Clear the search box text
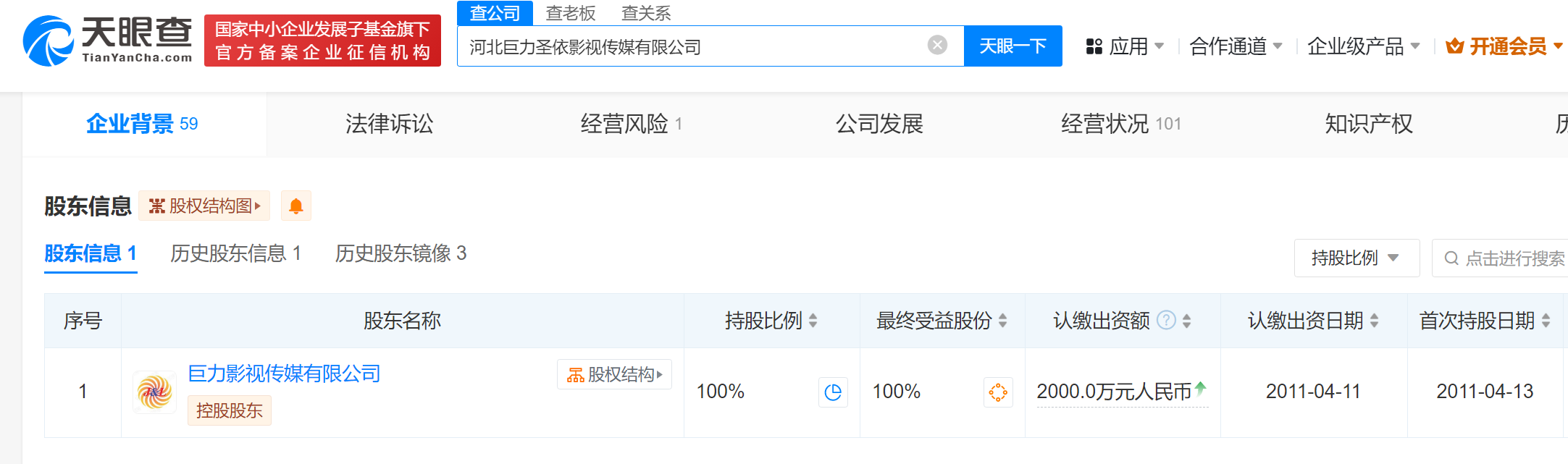This screenshot has height=464, width=1568. click(937, 46)
